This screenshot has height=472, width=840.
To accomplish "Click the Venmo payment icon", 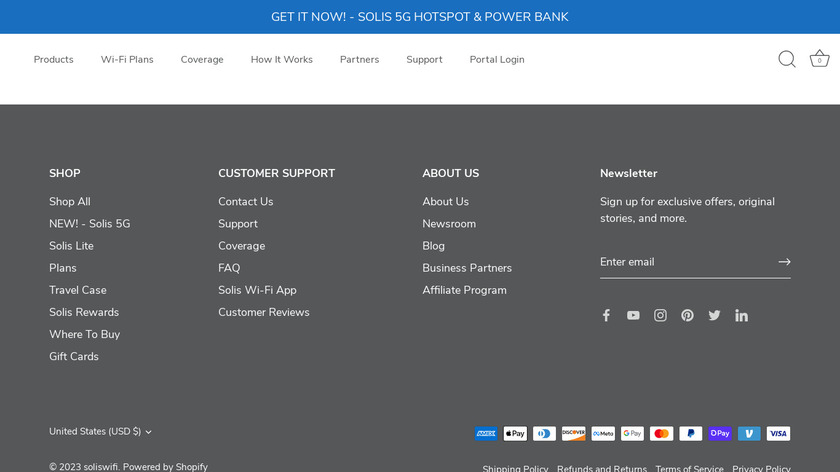I will coord(749,433).
